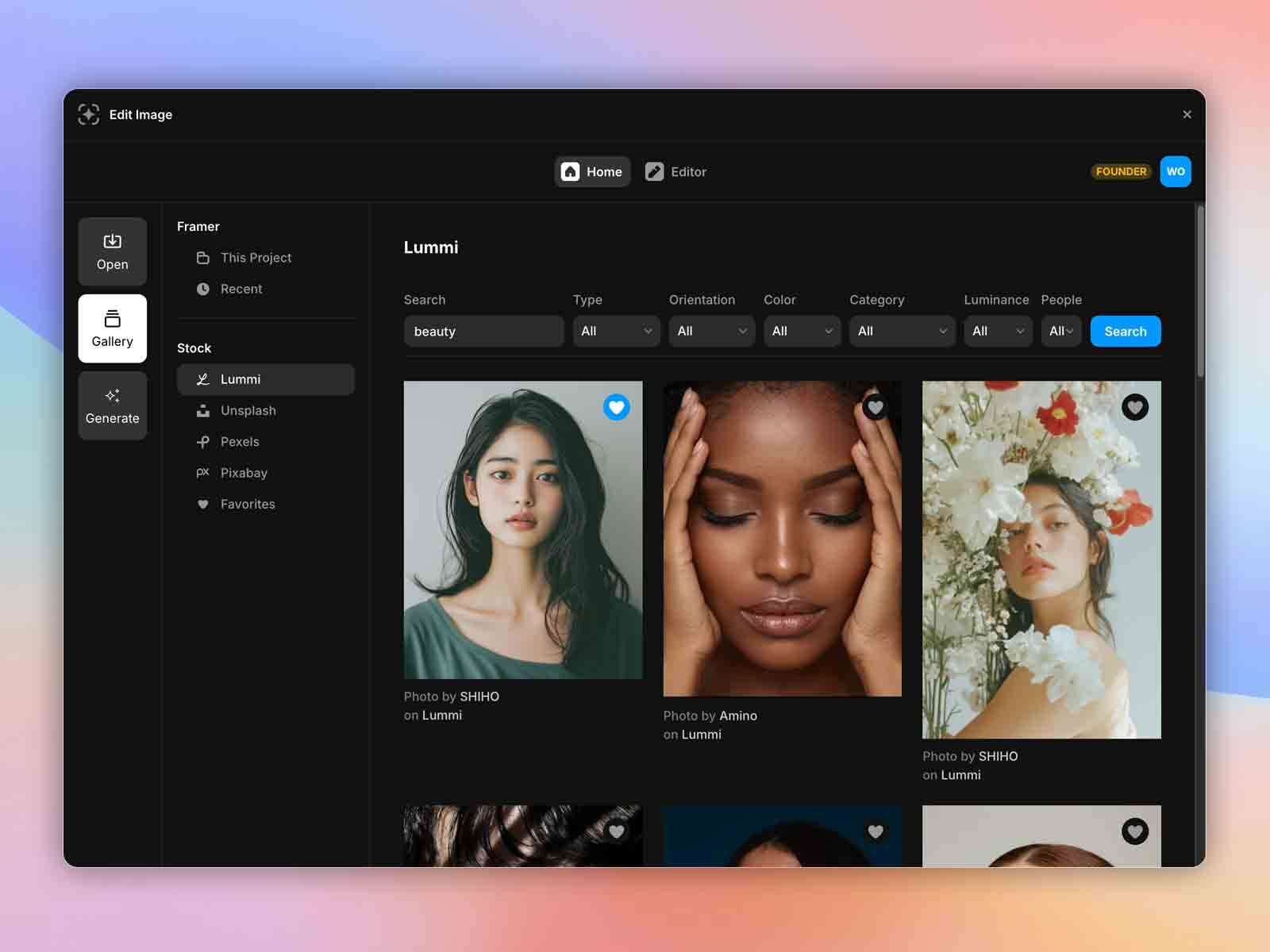1270x952 pixels.
Task: Select the Home tab
Action: [591, 171]
